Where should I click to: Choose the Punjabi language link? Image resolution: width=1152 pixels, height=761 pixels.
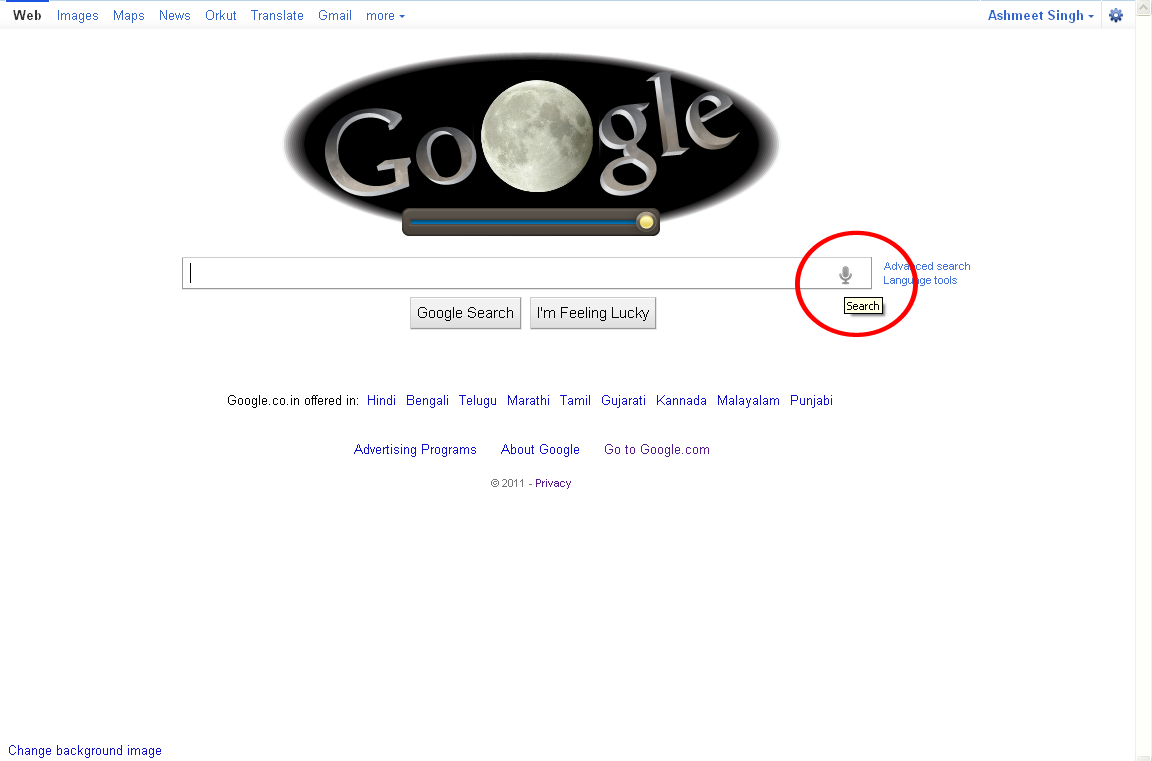(x=811, y=400)
